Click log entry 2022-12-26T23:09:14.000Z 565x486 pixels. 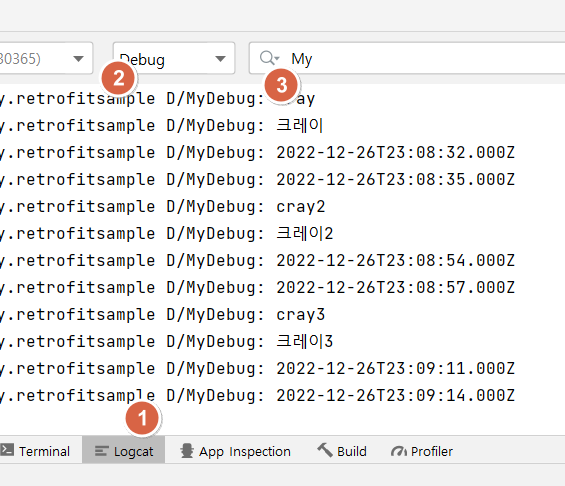coord(395,396)
